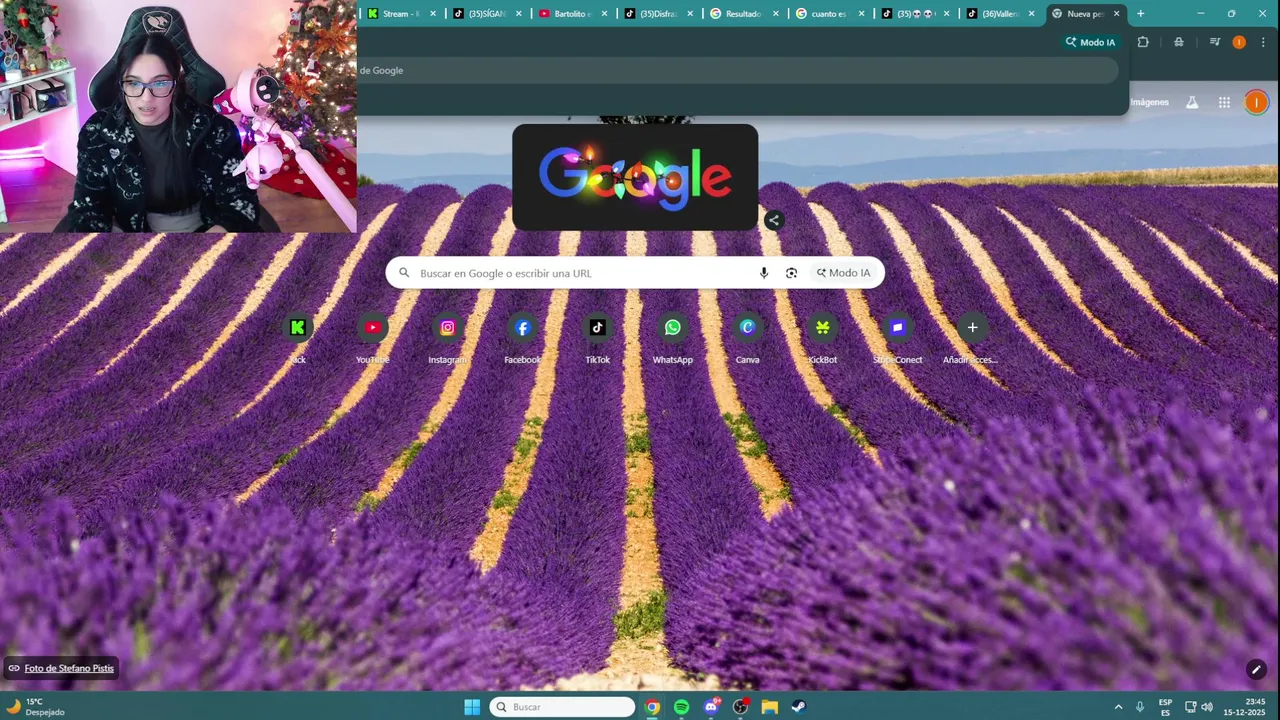Open the KickBot shortcut tile
1280x720 pixels.
click(x=822, y=338)
